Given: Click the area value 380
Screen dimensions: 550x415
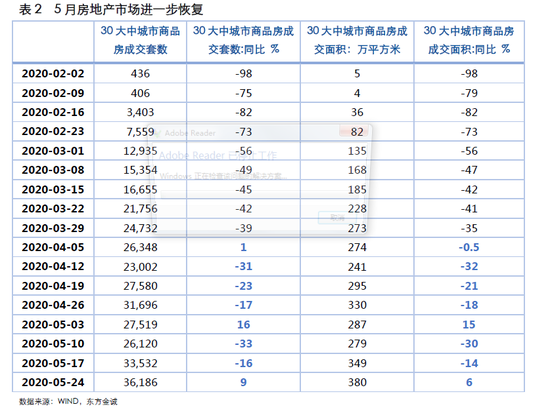Looking at the screenshot, I should [357, 382].
